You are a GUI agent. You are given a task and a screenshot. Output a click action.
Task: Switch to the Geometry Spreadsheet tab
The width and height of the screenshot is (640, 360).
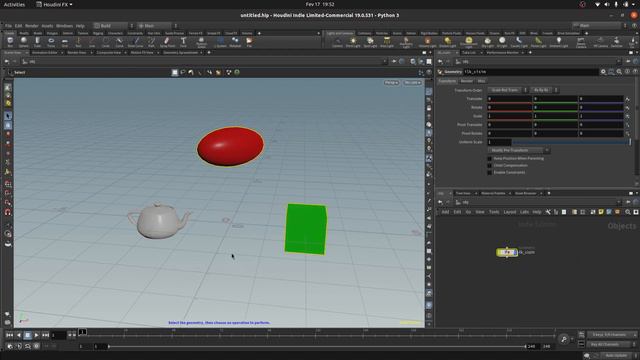click(x=180, y=53)
